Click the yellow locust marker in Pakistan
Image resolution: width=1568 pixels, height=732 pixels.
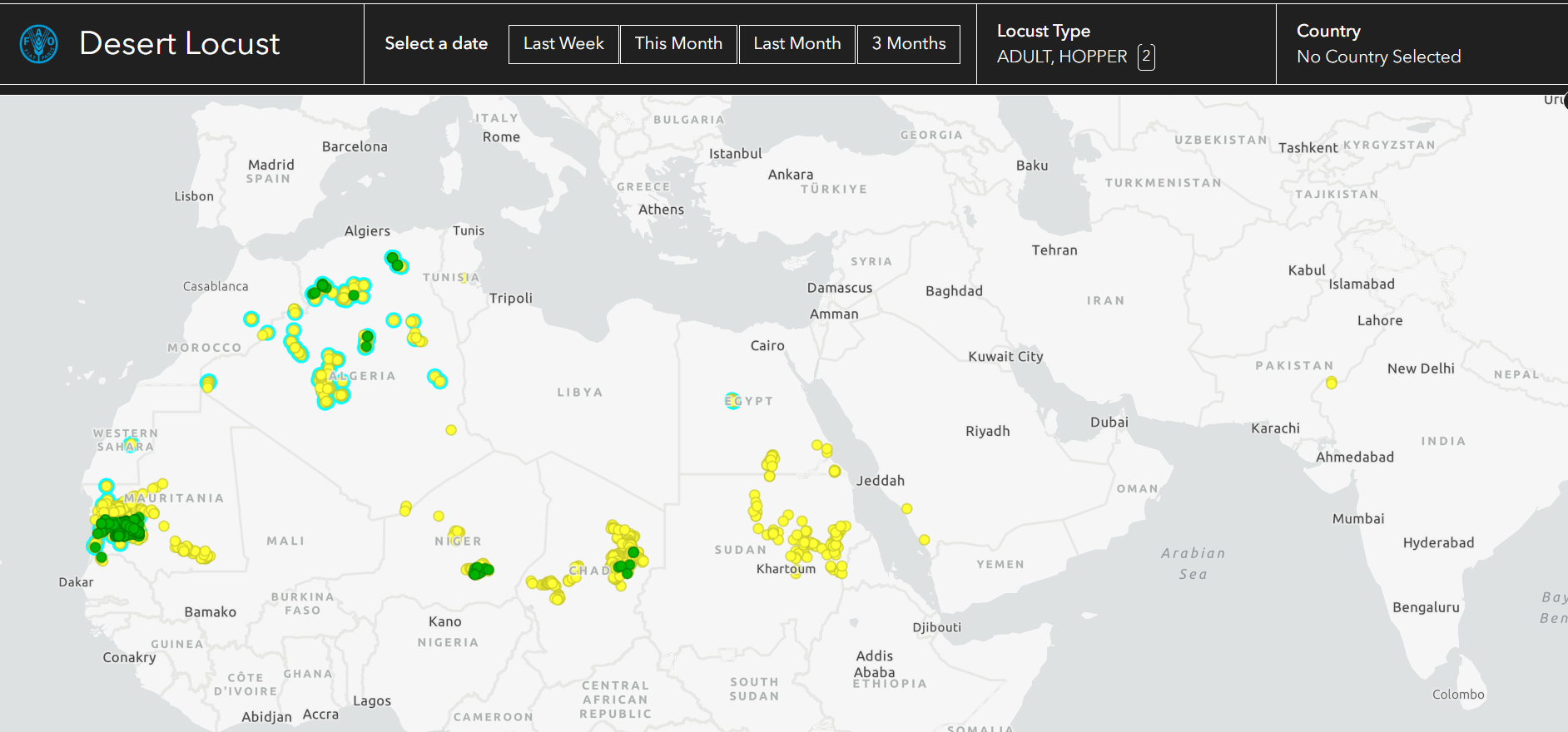[x=1332, y=383]
